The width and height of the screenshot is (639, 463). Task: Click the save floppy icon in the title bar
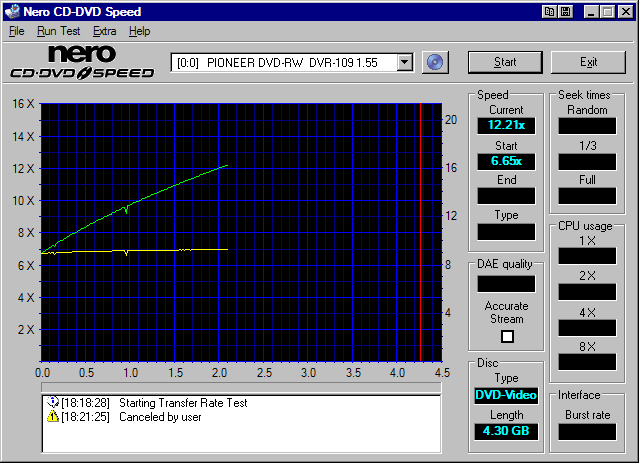566,12
